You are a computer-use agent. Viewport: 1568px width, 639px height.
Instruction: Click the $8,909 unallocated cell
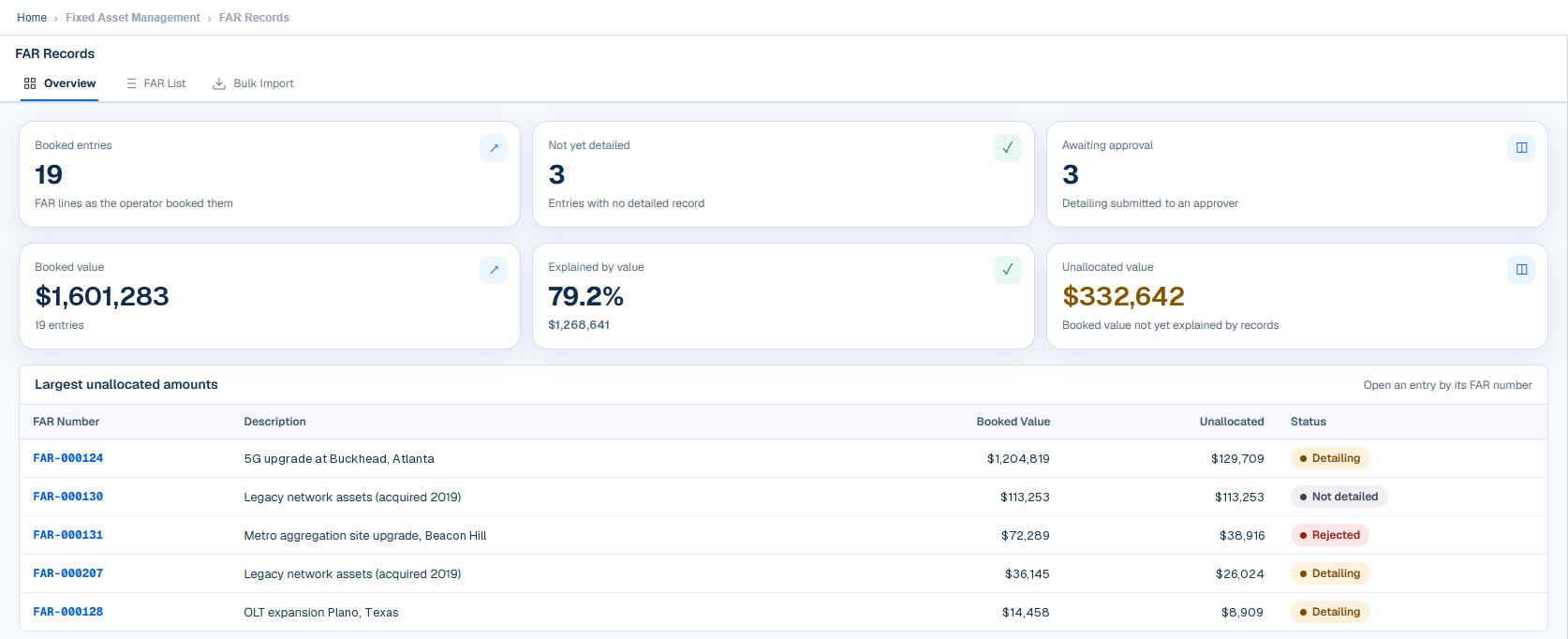(1242, 613)
